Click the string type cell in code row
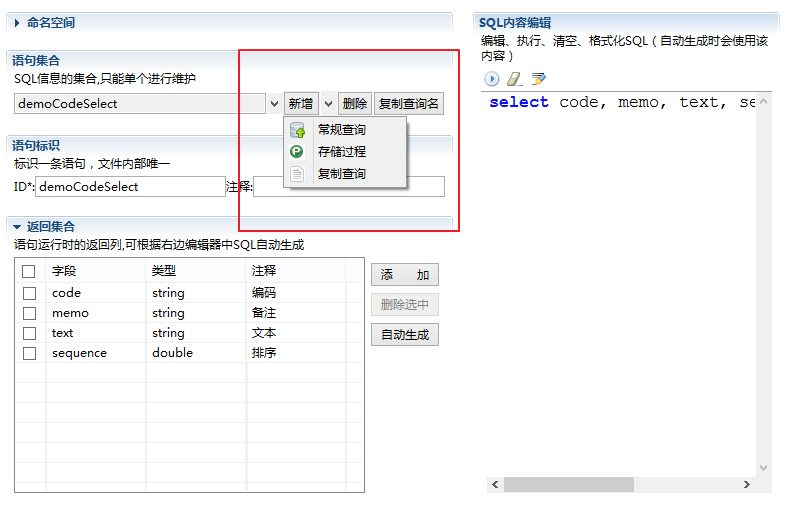 (168, 293)
